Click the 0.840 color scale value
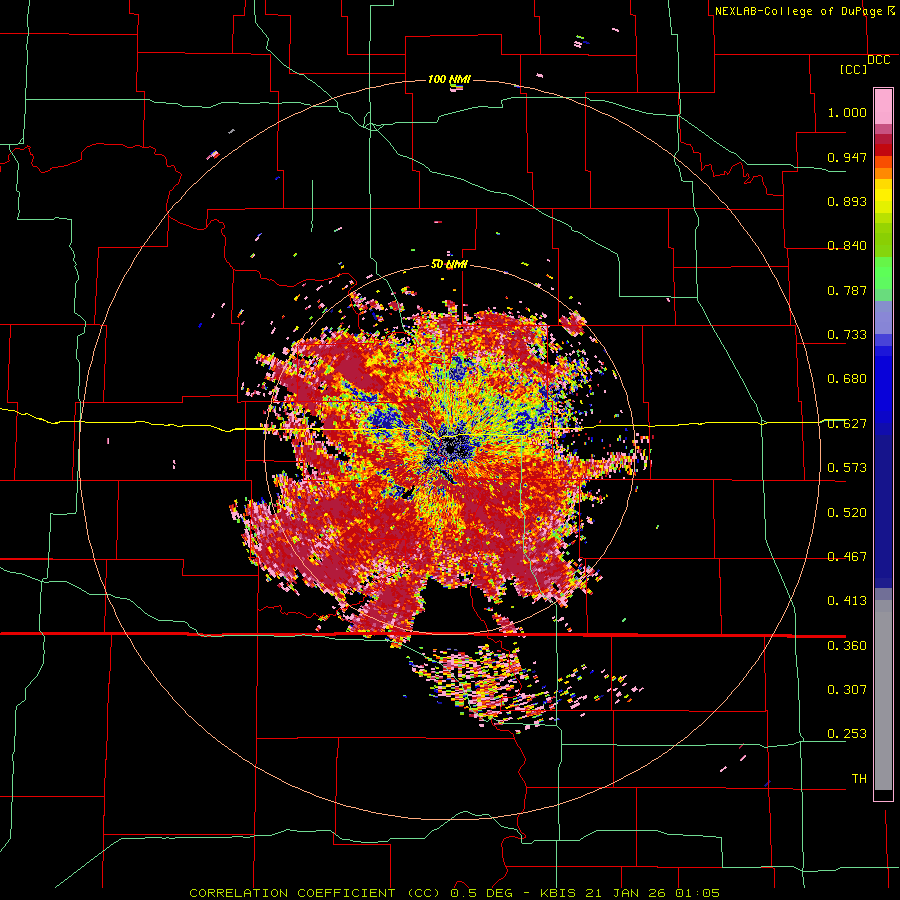Screen dimensions: 900x900 pyautogui.click(x=847, y=246)
